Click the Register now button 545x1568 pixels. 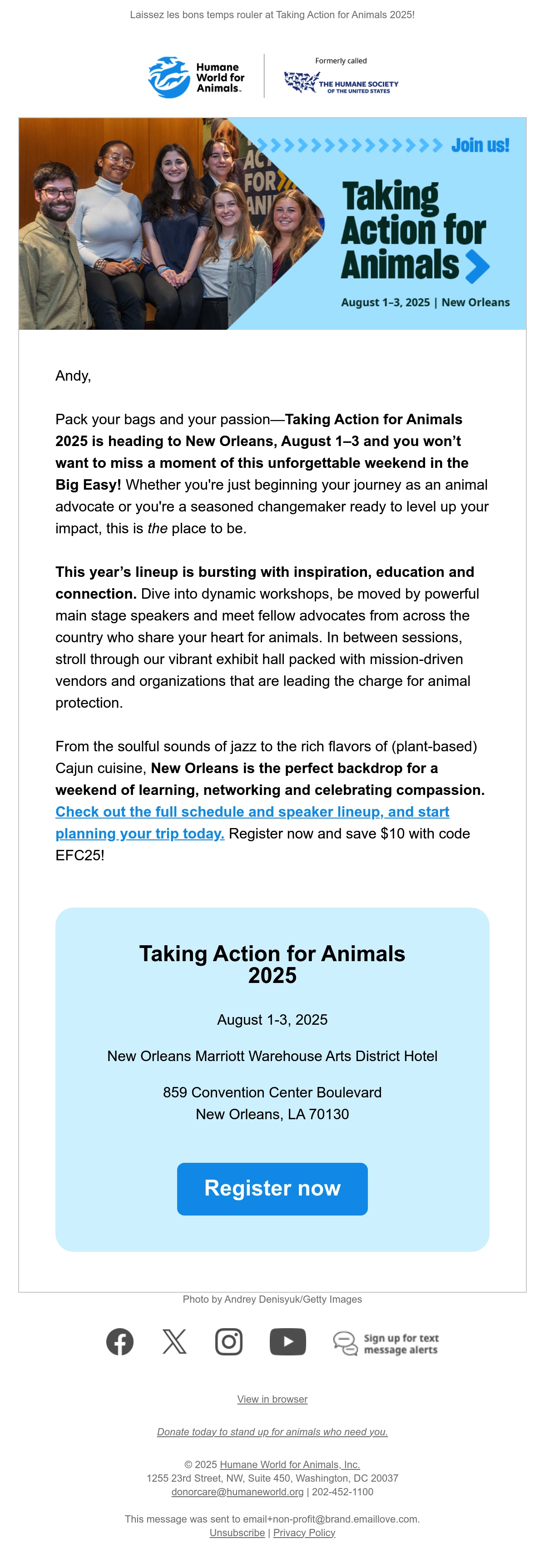click(272, 1188)
